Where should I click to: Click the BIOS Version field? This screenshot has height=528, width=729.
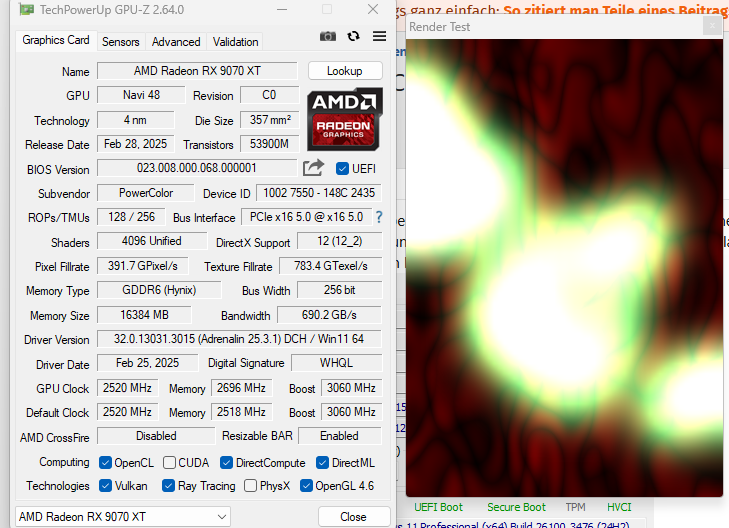click(197, 168)
